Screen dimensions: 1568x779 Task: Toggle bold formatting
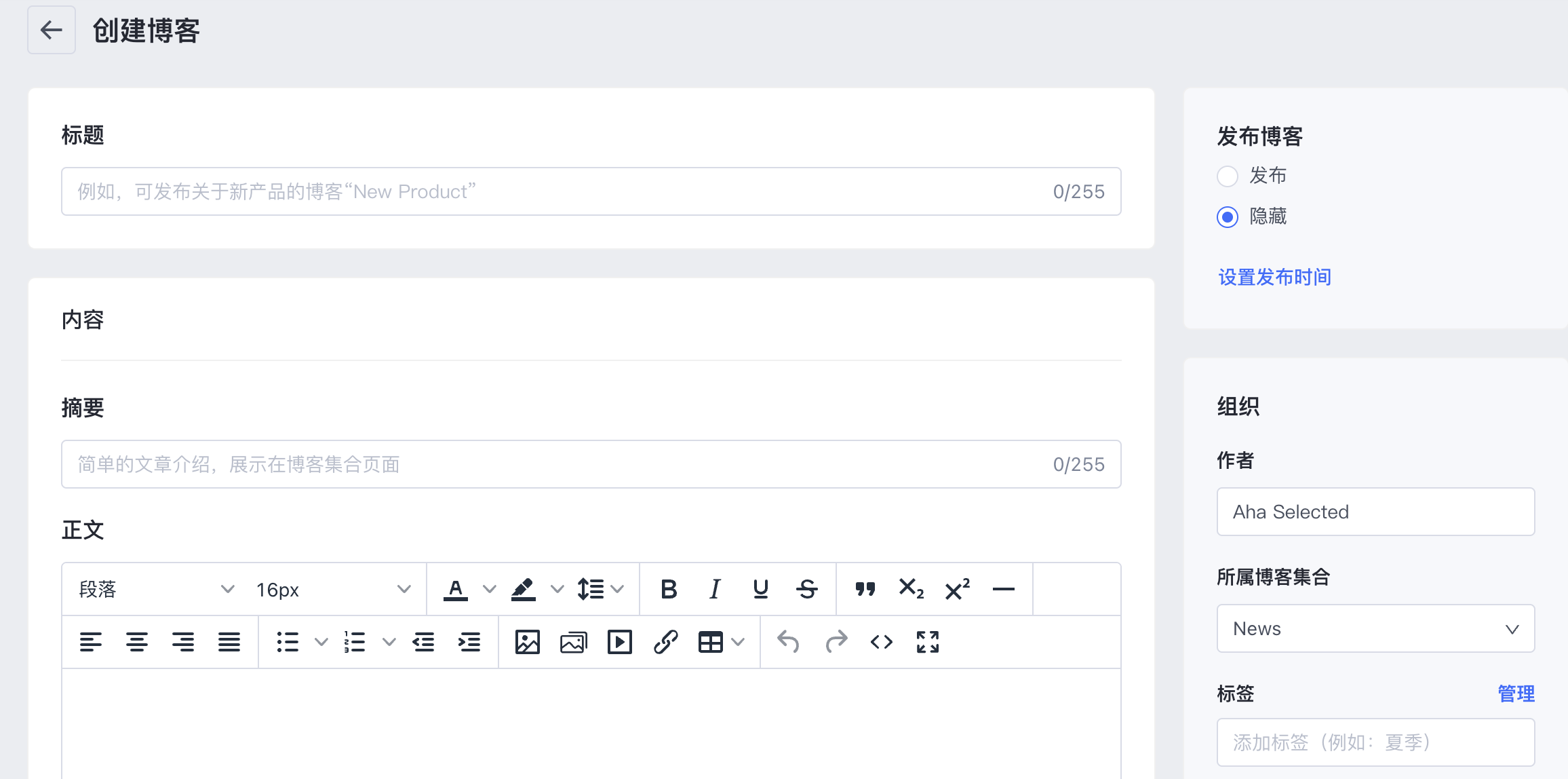pyautogui.click(x=669, y=589)
